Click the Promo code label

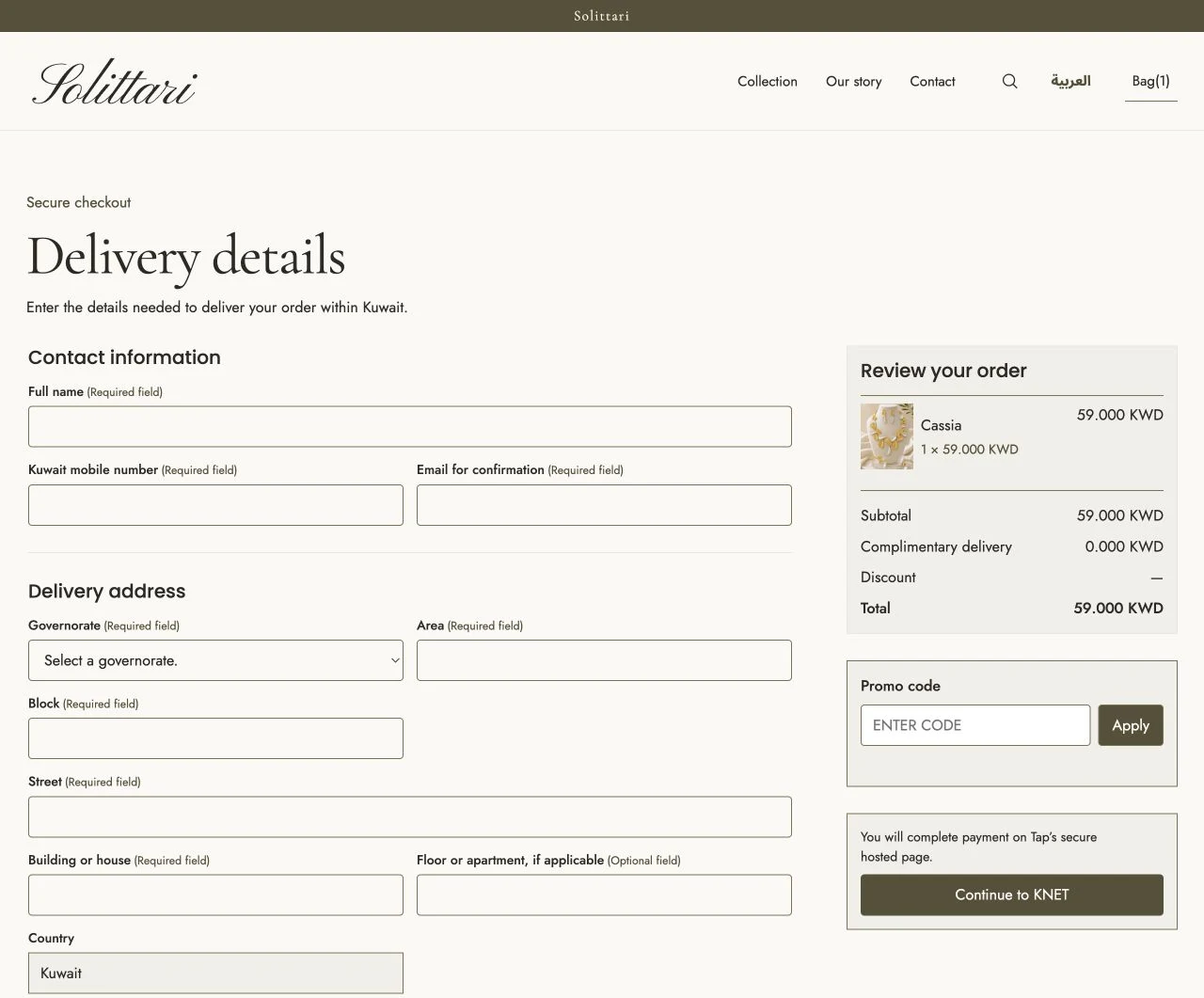coord(900,686)
